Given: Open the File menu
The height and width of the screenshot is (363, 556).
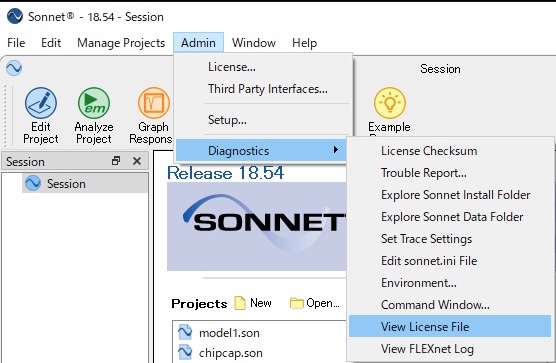Looking at the screenshot, I should pos(16,43).
